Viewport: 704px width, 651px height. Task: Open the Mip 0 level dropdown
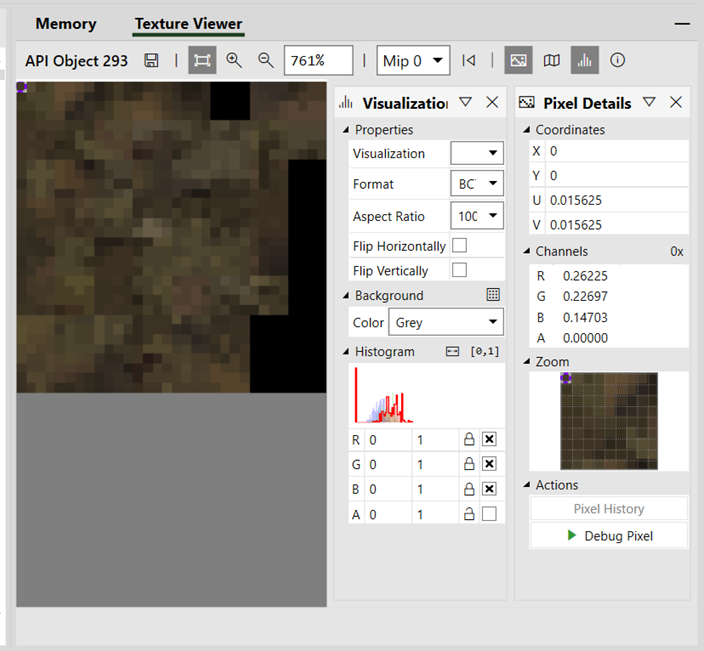tap(413, 60)
